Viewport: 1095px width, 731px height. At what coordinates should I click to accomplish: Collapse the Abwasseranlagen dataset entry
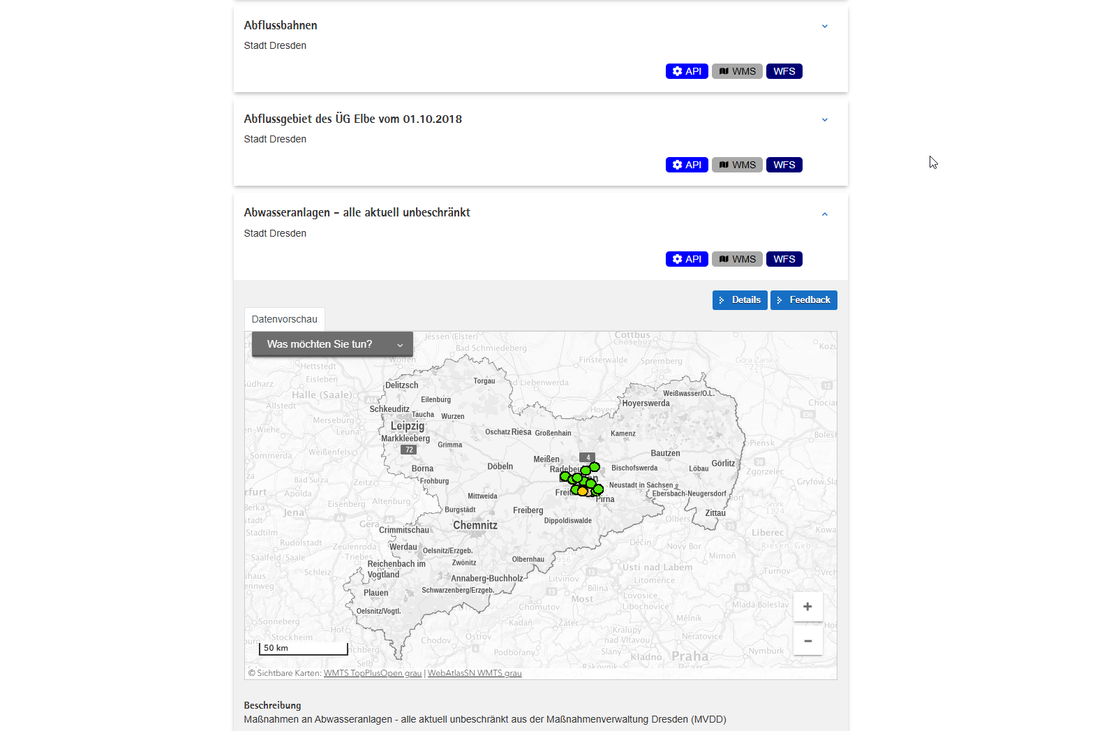pyautogui.click(x=824, y=213)
